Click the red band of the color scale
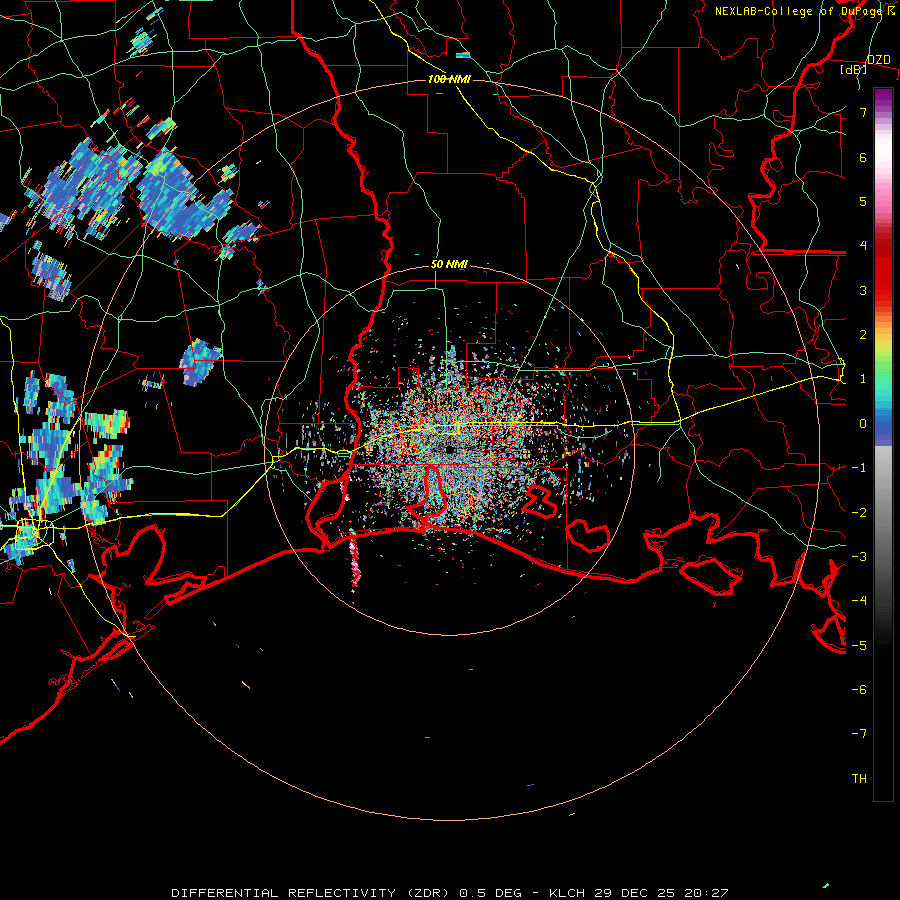This screenshot has width=900, height=900. 883,270
